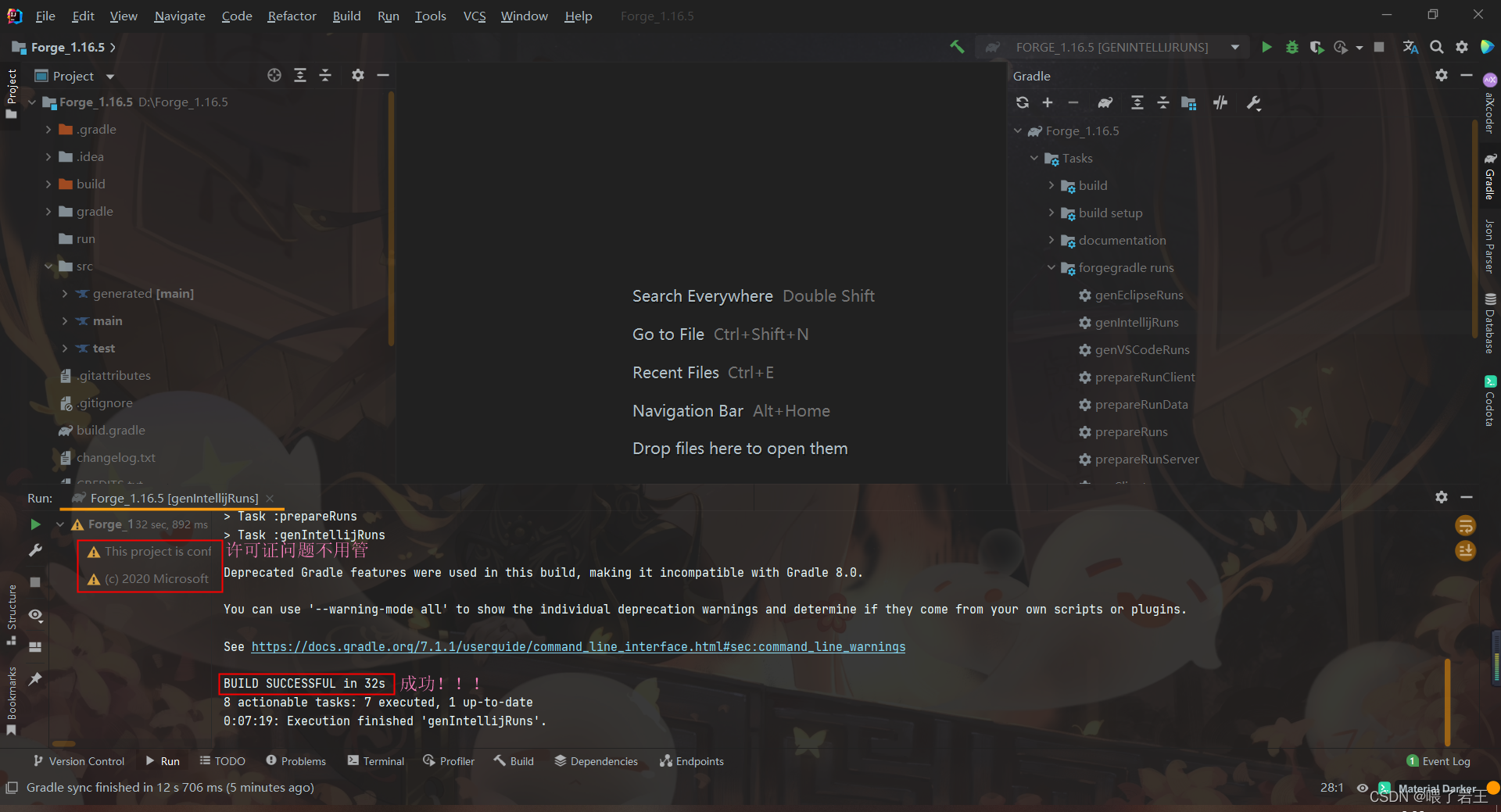The height and width of the screenshot is (812, 1501).
Task: Execute Gradle task elephant icon
Action: click(x=1105, y=102)
